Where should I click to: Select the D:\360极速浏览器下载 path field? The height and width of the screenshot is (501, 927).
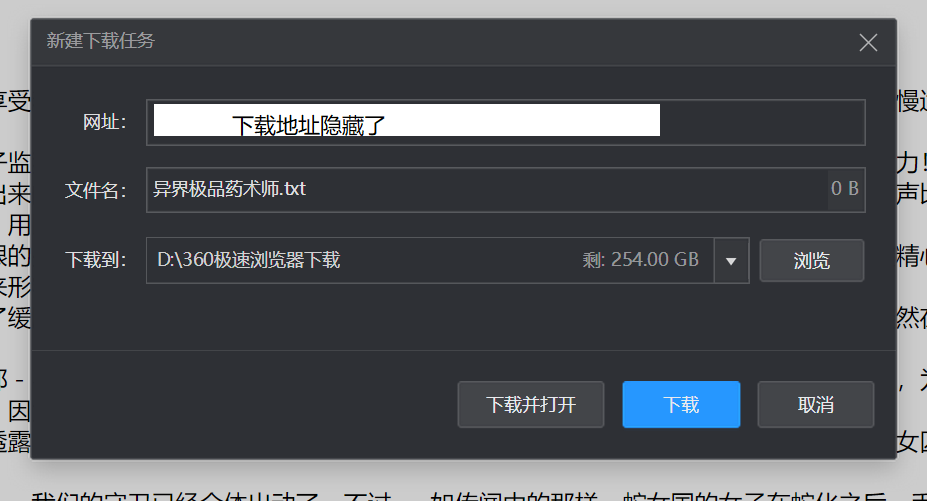430,260
